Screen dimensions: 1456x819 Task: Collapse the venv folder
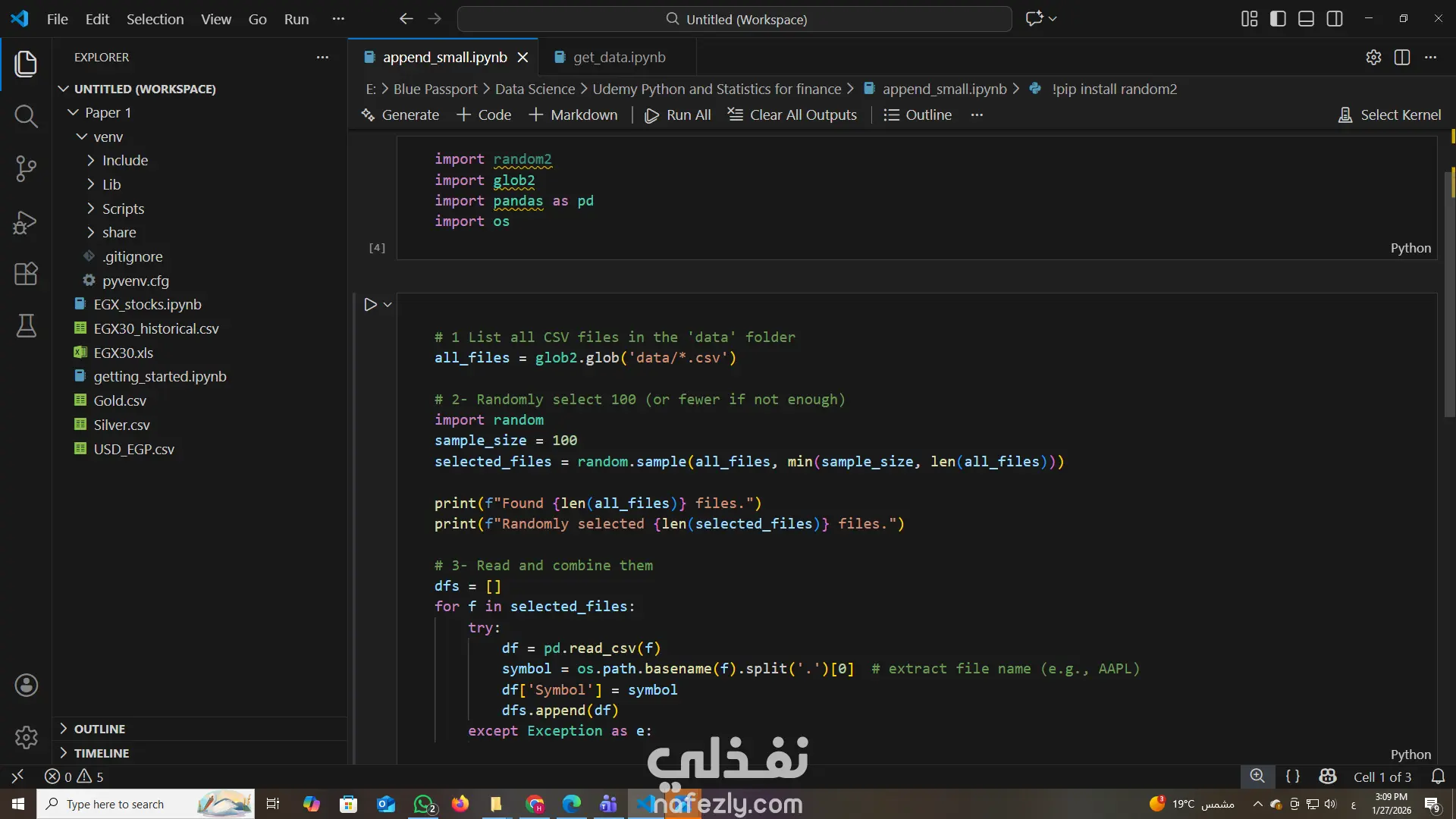tap(108, 137)
